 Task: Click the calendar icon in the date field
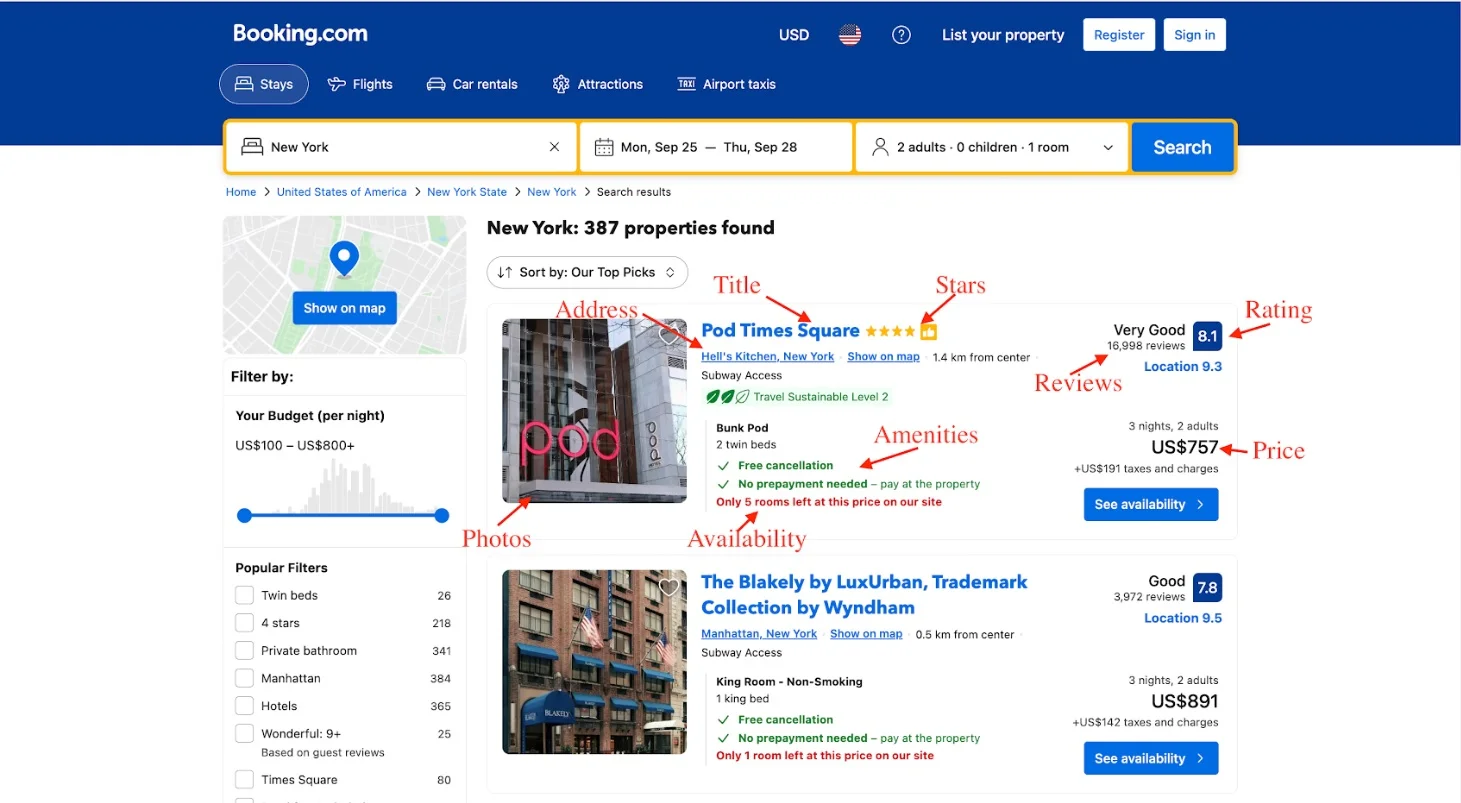pos(604,147)
